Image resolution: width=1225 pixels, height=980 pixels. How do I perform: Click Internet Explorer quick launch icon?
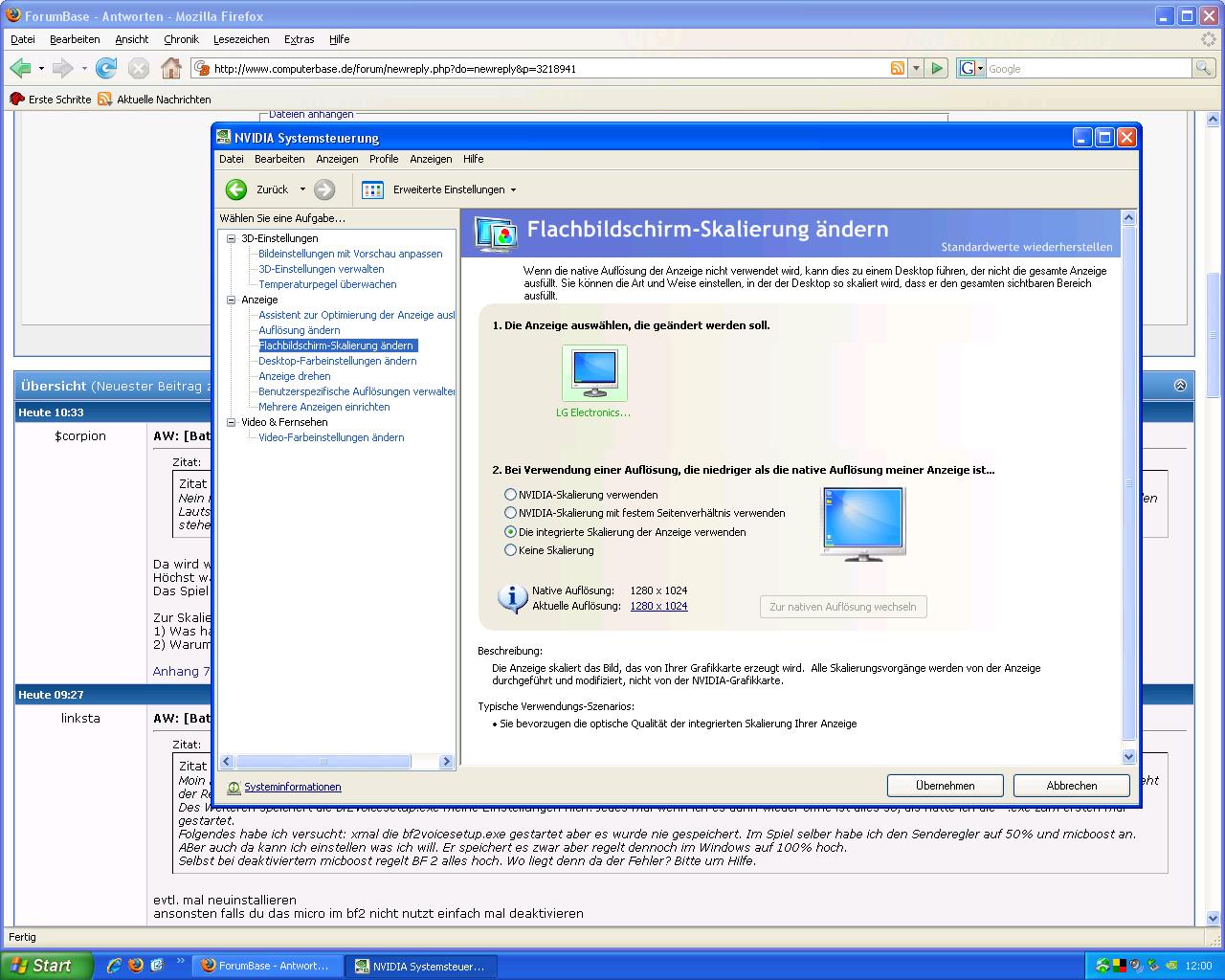coord(114,966)
